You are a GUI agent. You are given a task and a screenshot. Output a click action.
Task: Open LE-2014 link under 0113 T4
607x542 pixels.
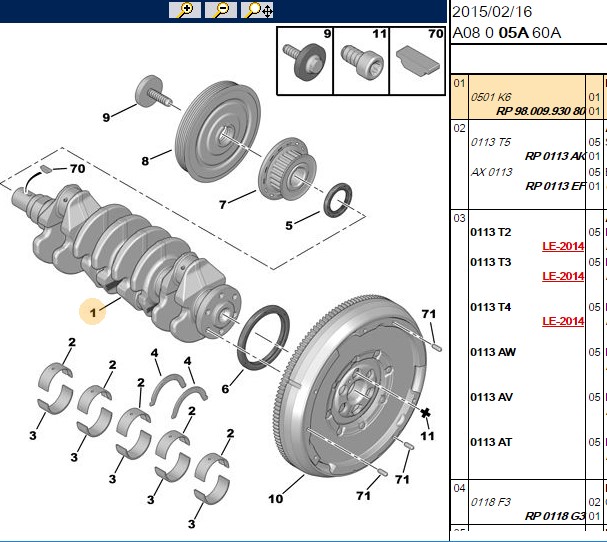pos(563,321)
